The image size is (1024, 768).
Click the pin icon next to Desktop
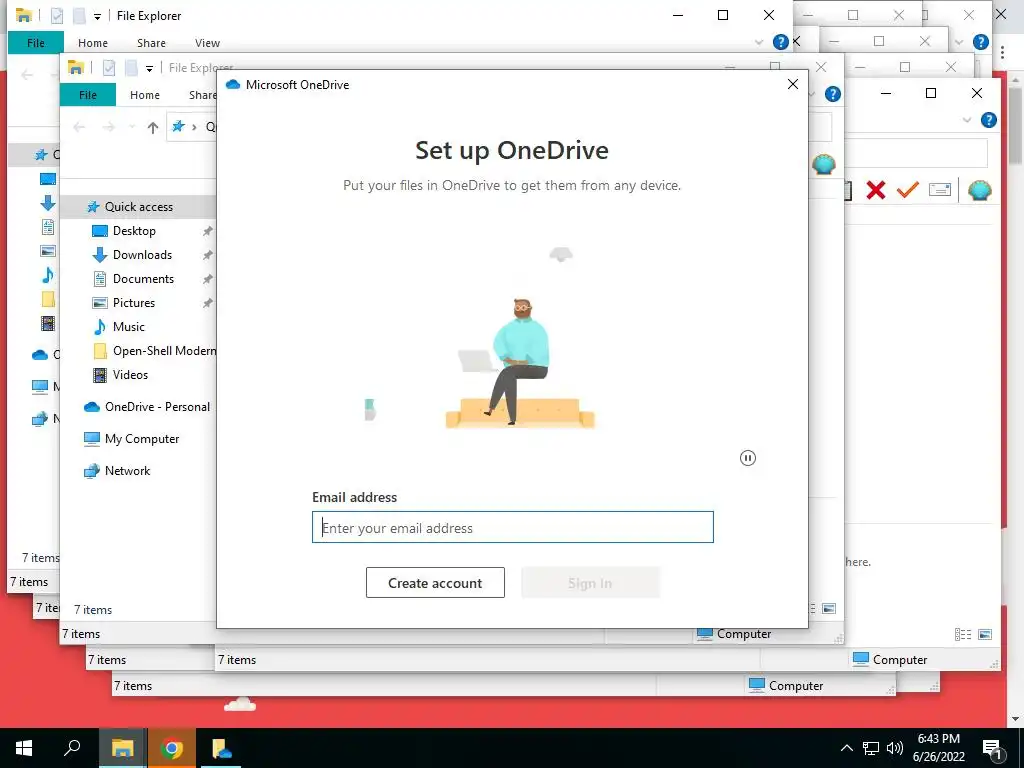208,231
